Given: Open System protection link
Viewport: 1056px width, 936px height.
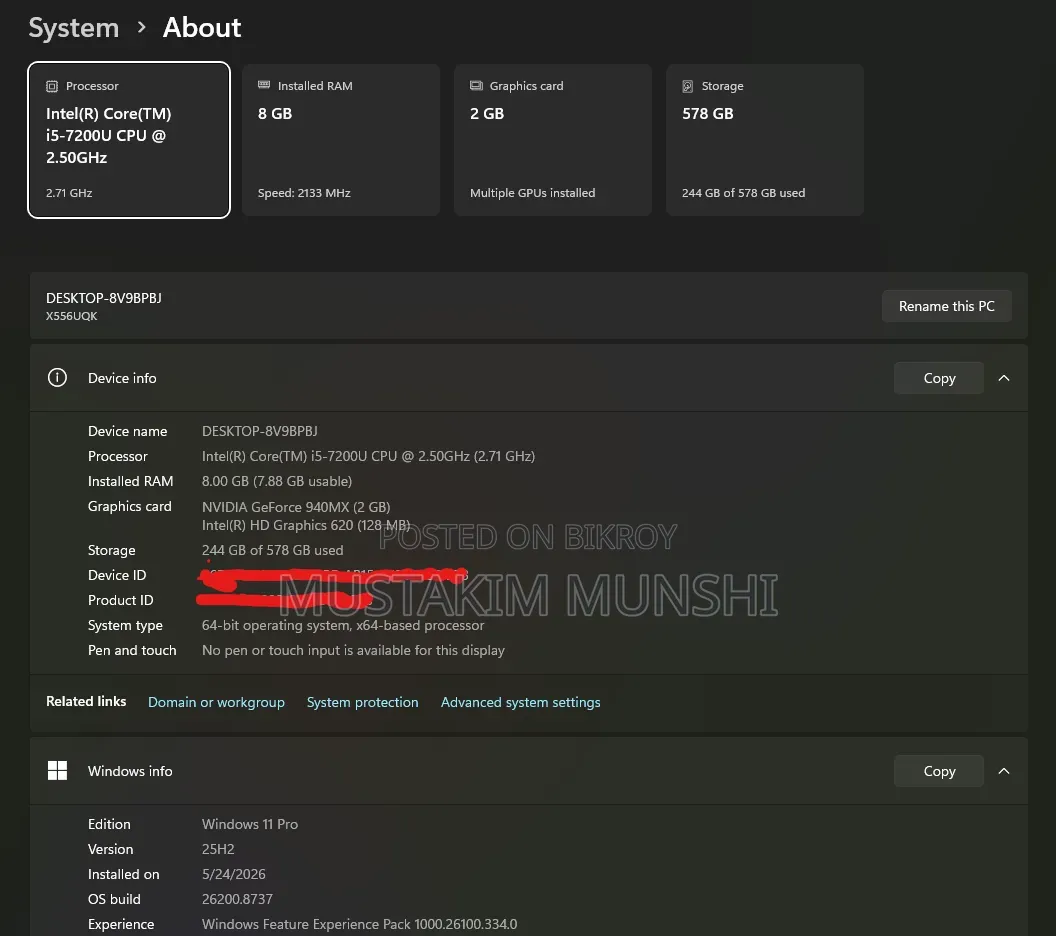Looking at the screenshot, I should 362,702.
